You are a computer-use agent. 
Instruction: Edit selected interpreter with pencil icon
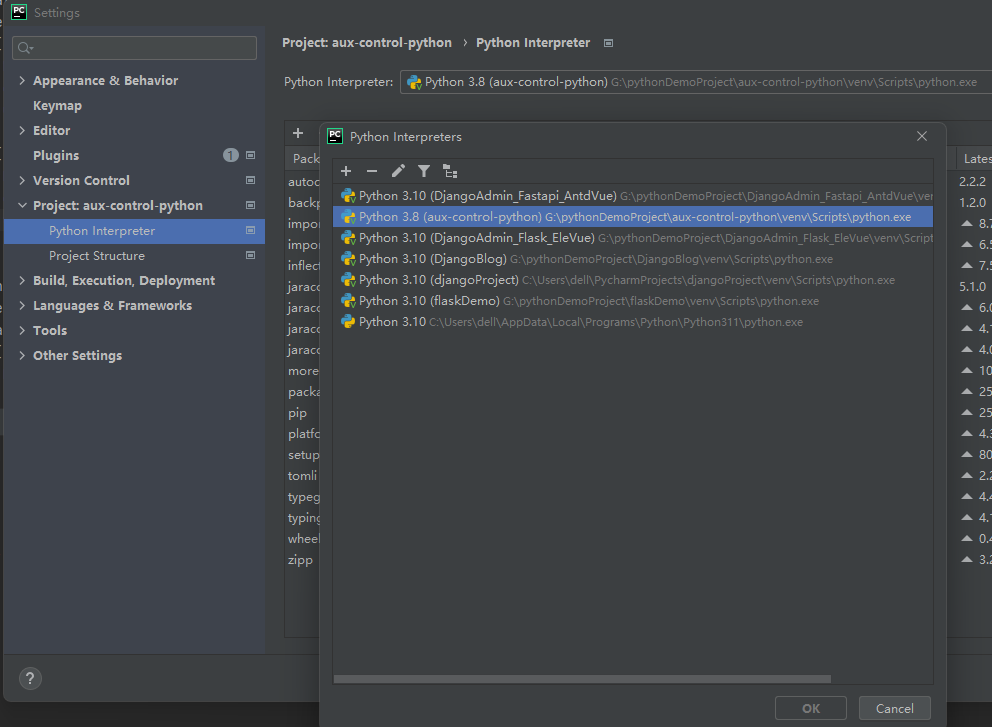tap(398, 171)
